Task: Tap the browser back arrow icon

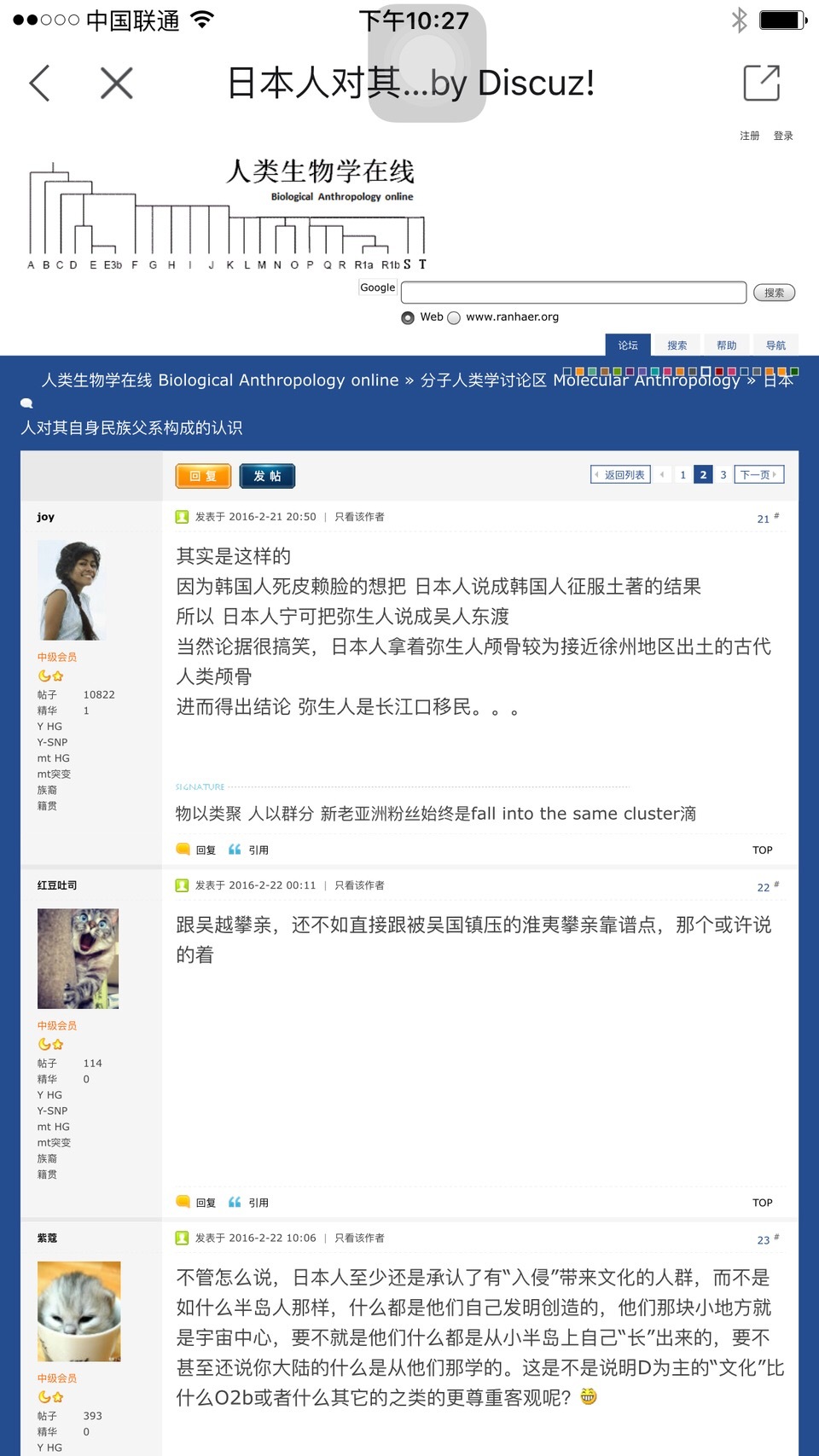Action: point(39,83)
